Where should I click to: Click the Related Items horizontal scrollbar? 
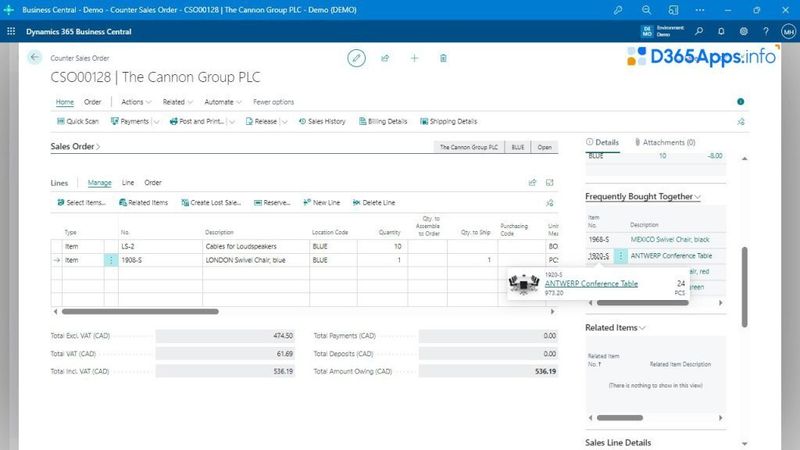point(620,418)
